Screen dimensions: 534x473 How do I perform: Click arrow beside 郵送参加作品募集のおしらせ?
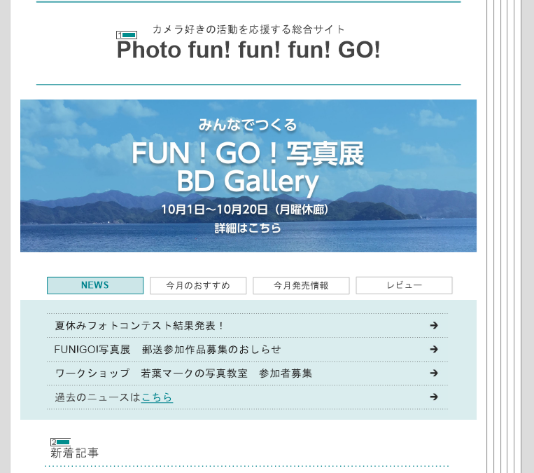coord(434,349)
